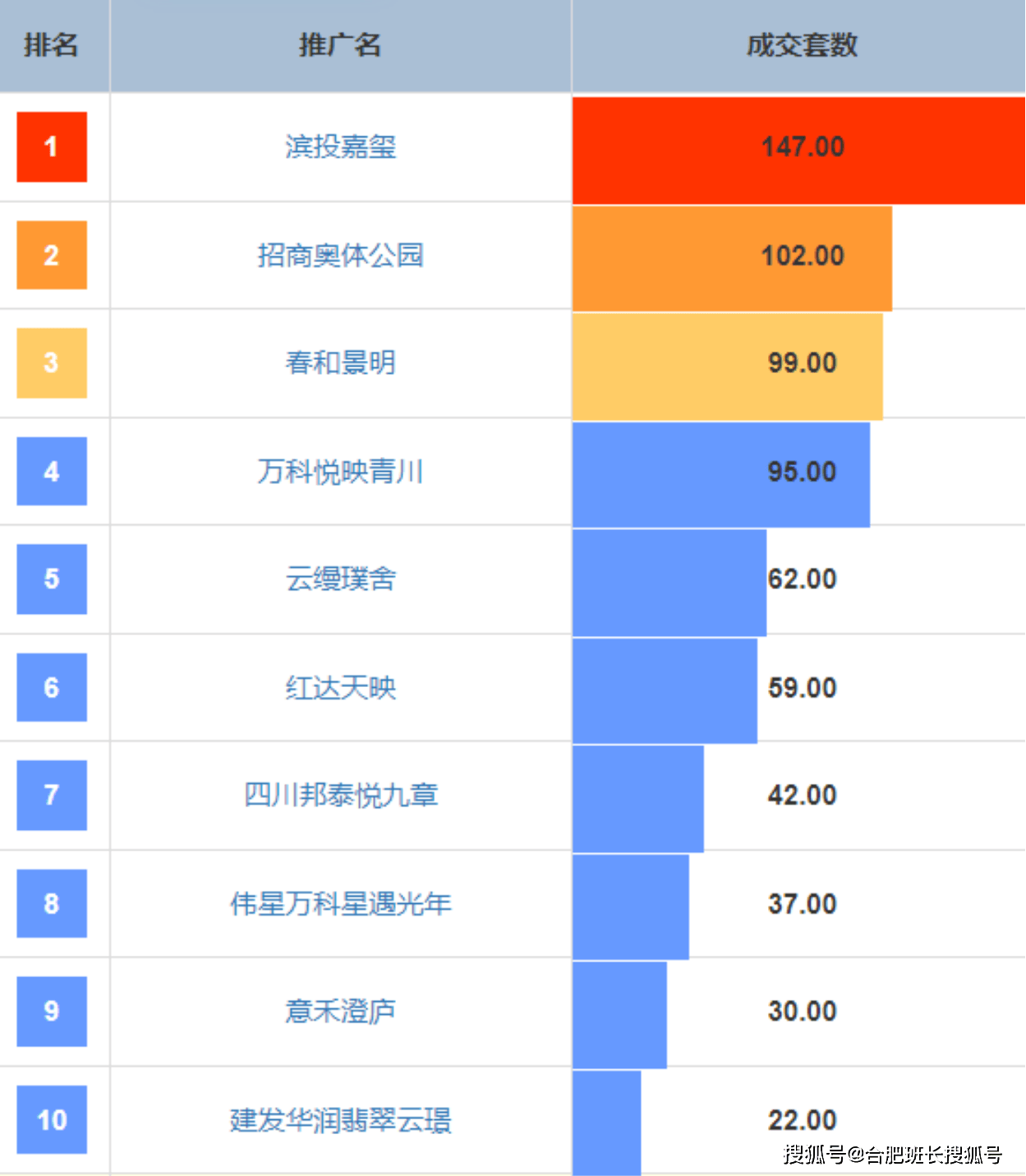The width and height of the screenshot is (1026, 1176).
Task: Click the 搜狐号@合肥班长搜狐号 watermark
Action: click(892, 1155)
